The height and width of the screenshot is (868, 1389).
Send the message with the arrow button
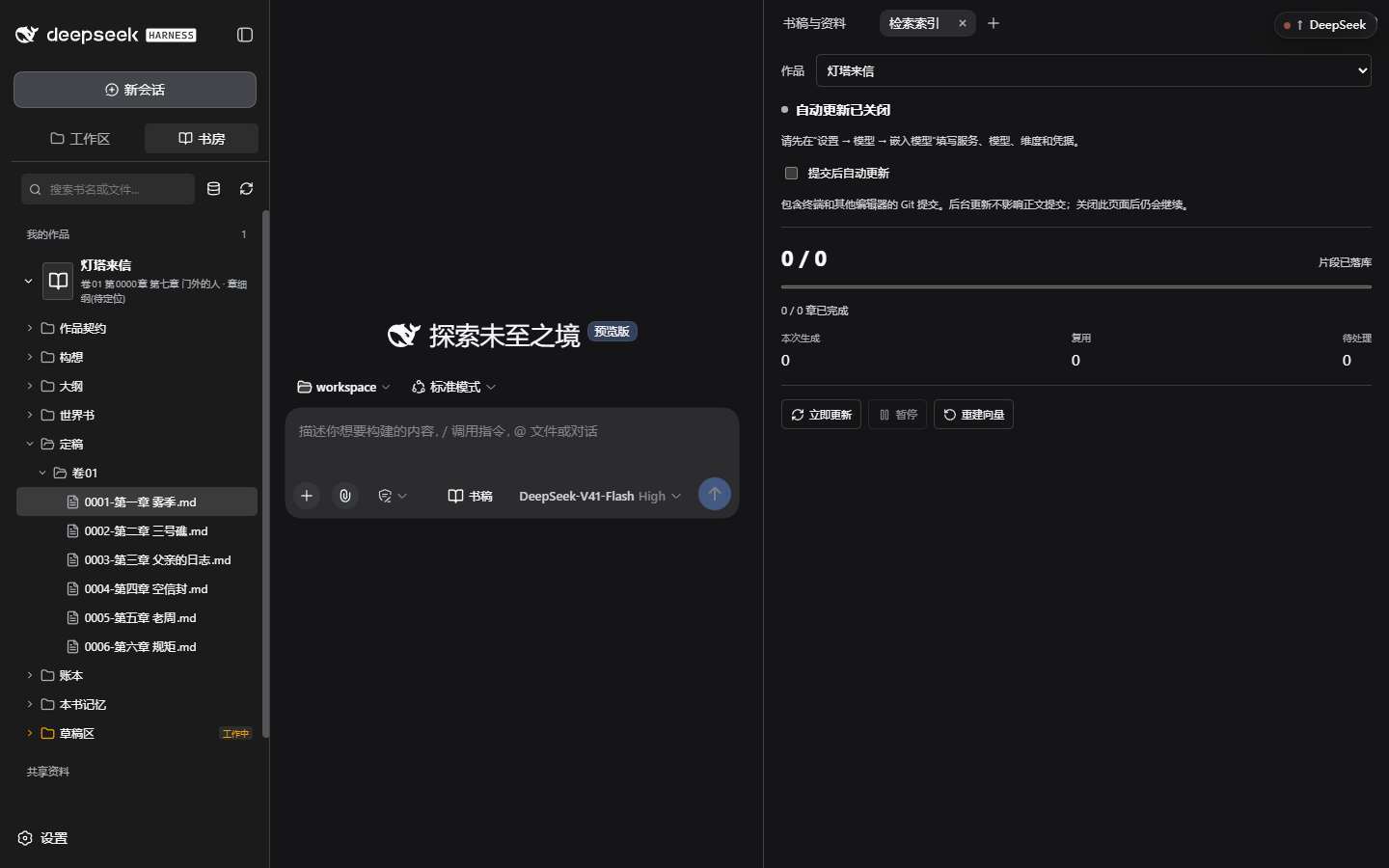(x=715, y=494)
